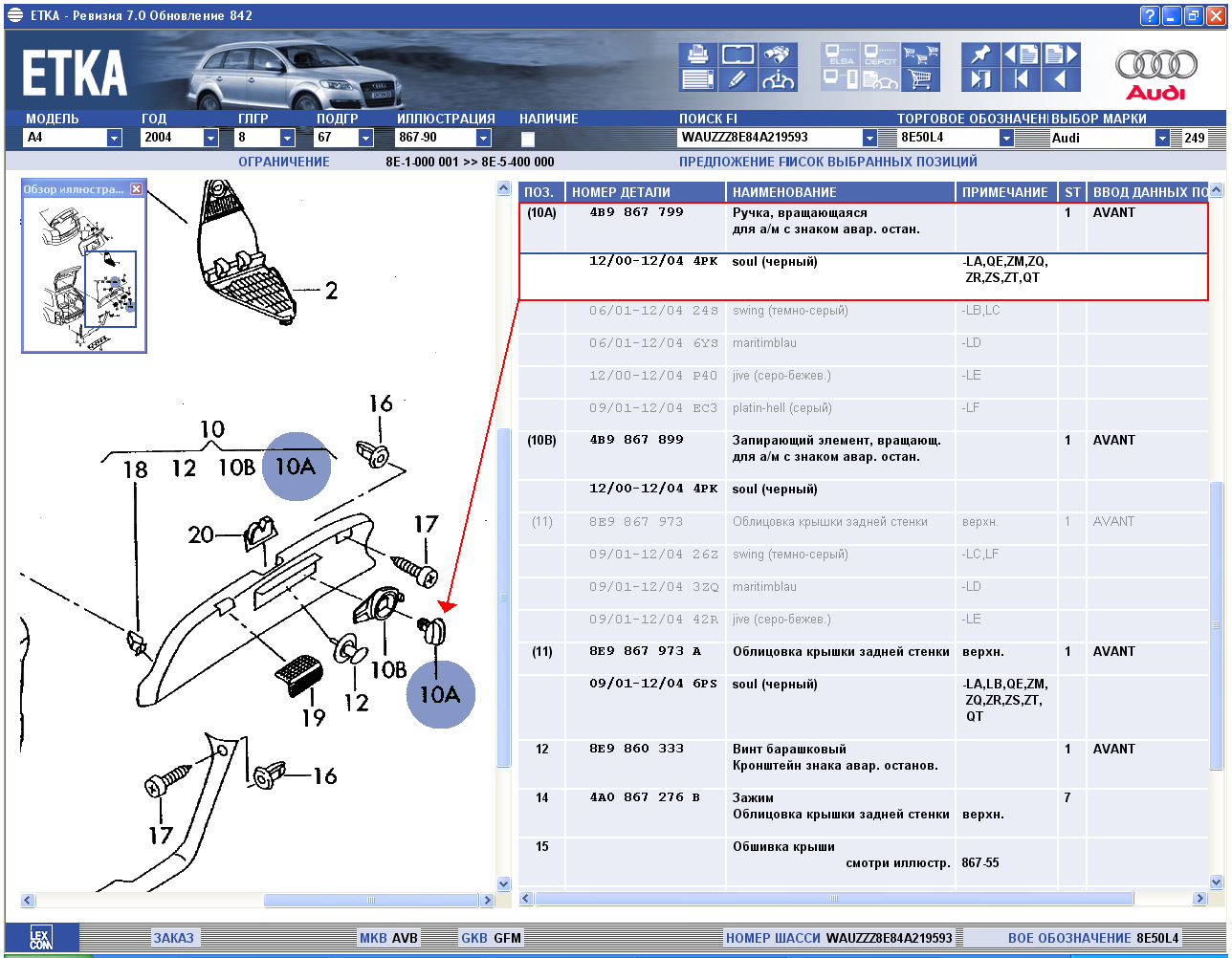The height and width of the screenshot is (958, 1232).
Task: Toggle the НАЛИЧИЕ checkbox
Action: pyautogui.click(x=528, y=139)
